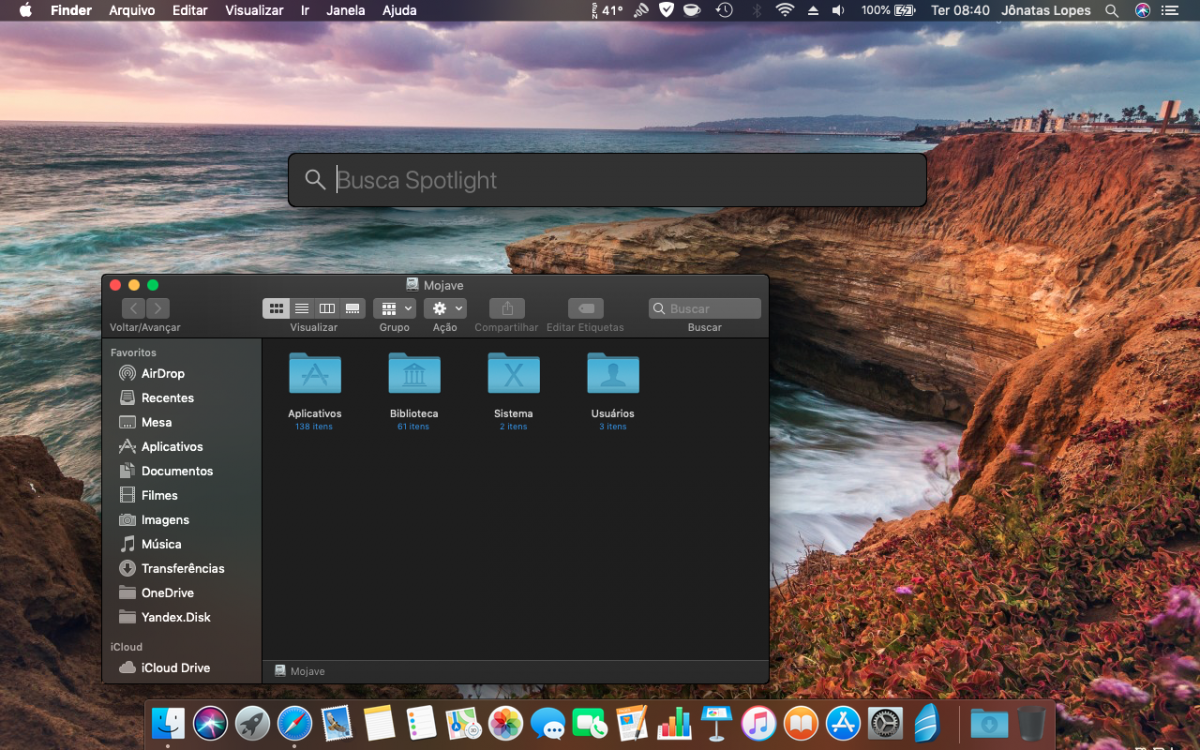Open the Arquivo menu
The width and height of the screenshot is (1200, 750).
(x=132, y=10)
